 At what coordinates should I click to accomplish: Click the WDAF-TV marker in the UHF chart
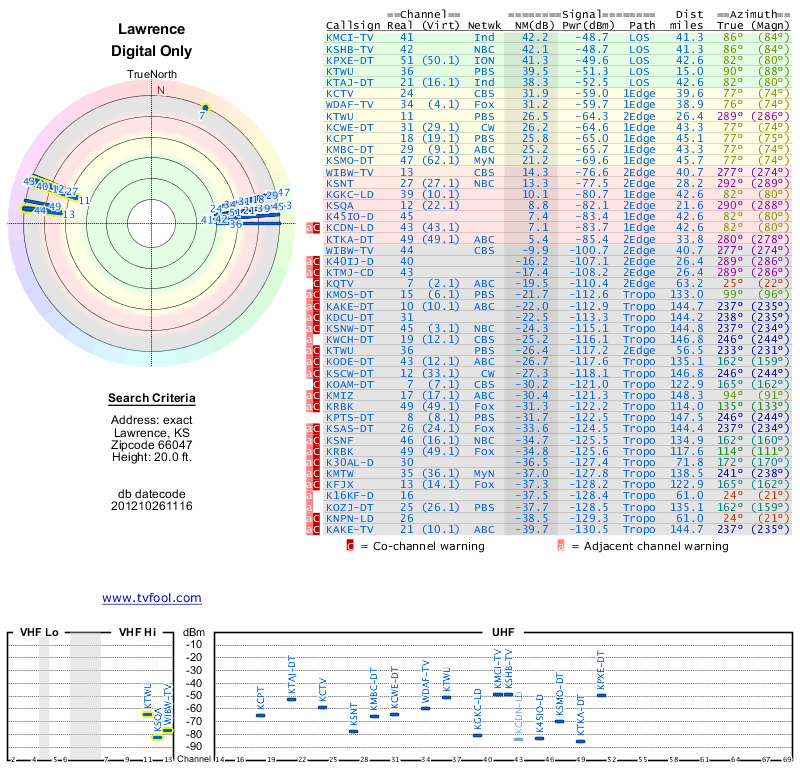(x=426, y=708)
